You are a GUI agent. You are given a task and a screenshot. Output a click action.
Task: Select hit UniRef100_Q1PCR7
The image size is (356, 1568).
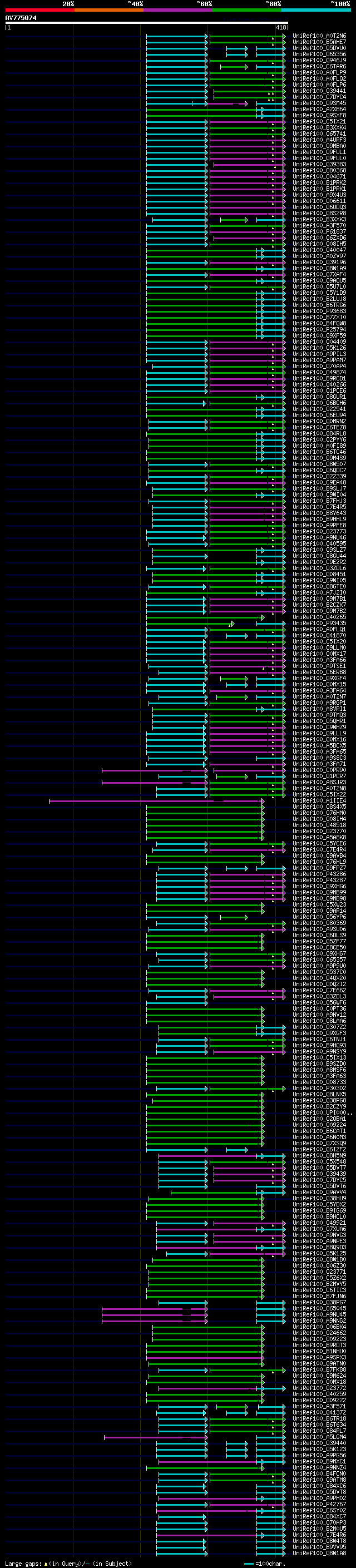319,776
